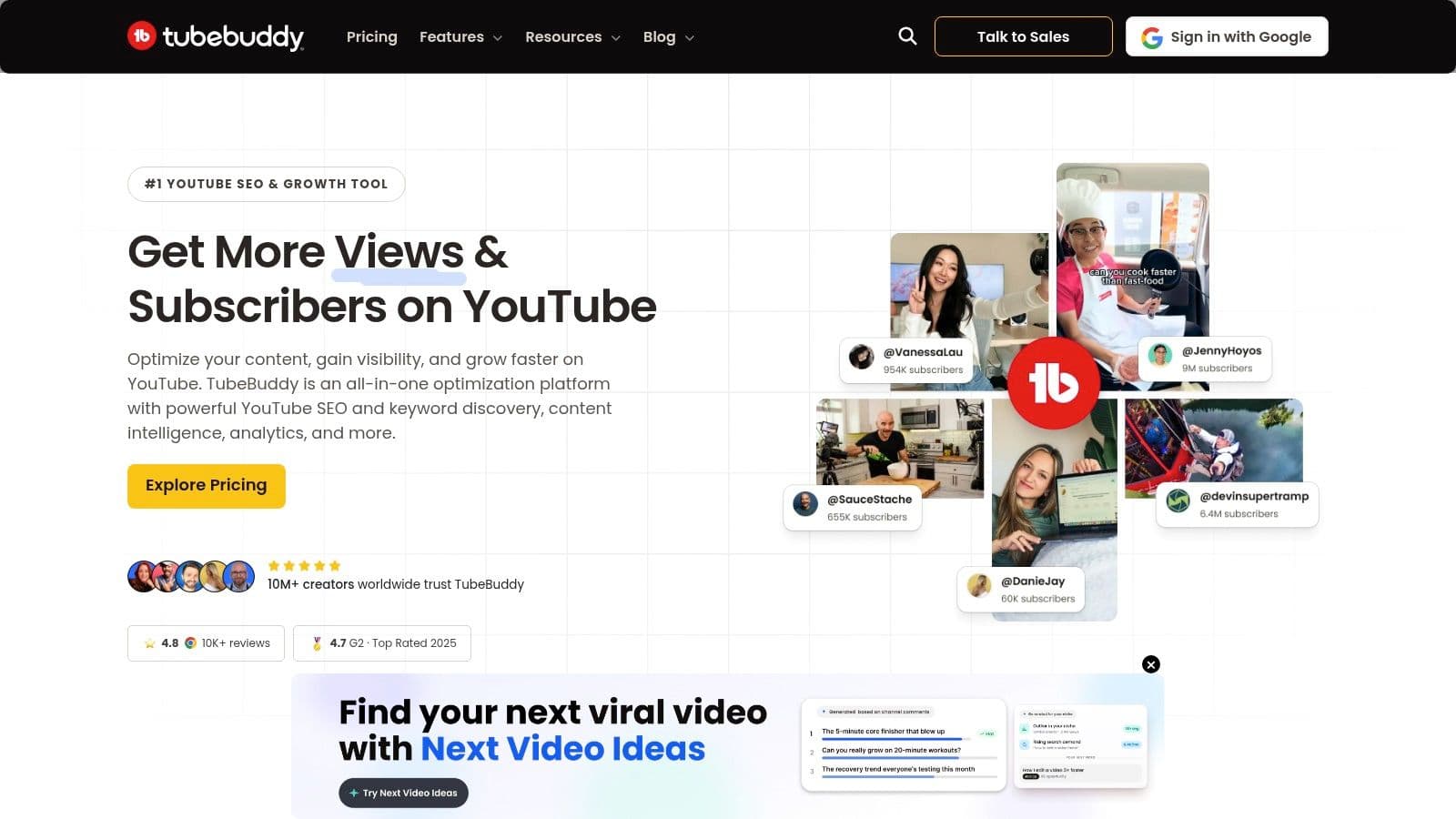1456x819 pixels.
Task: Open the SauceStache kitchen video thumbnail
Action: (900, 448)
